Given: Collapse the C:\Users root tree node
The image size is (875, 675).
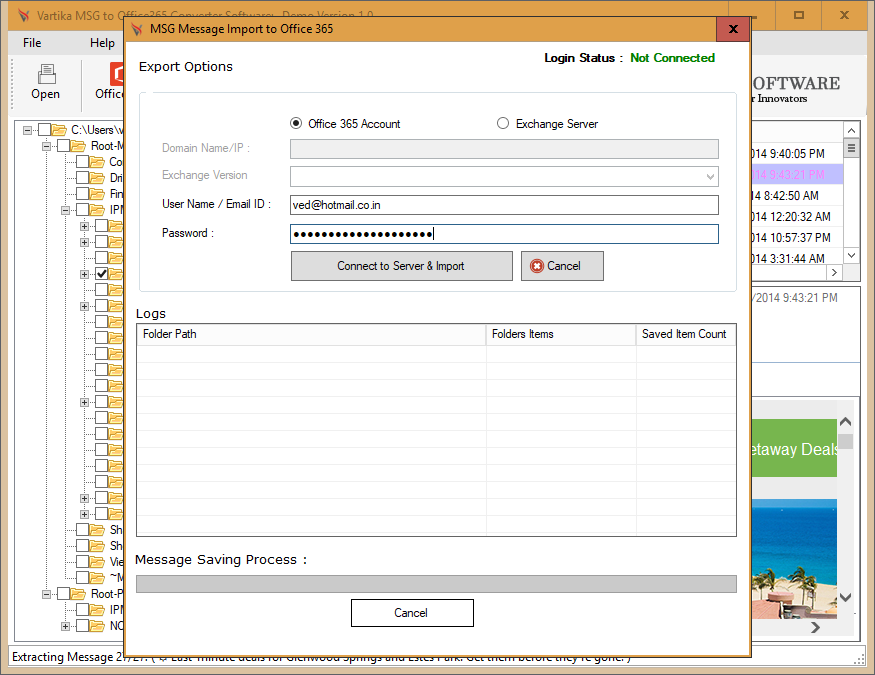Looking at the screenshot, I should 27,130.
